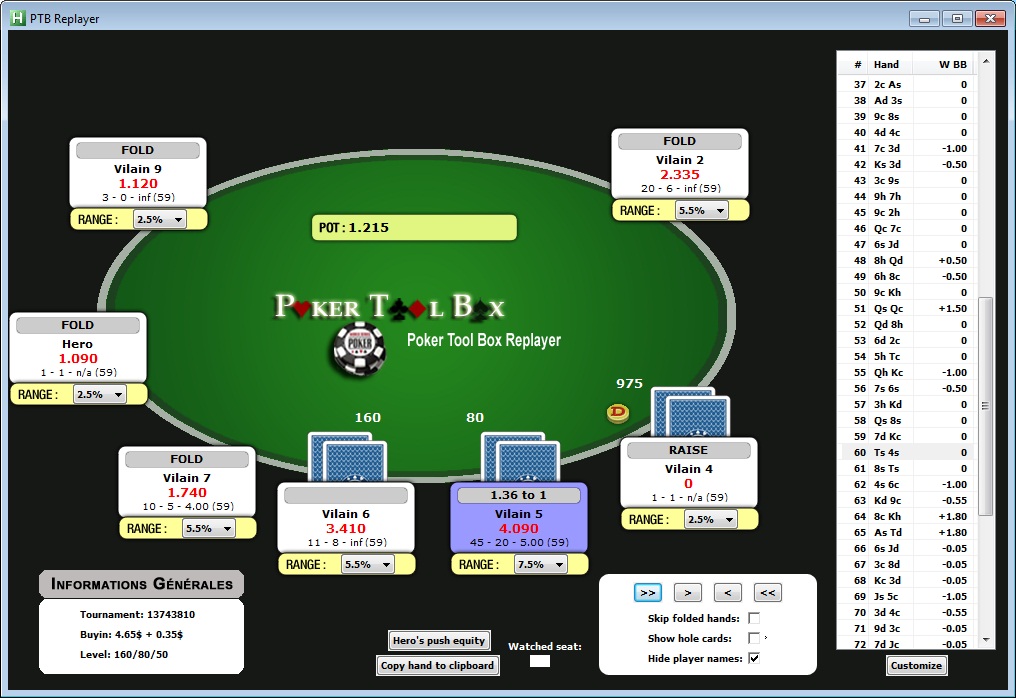Viewport: 1016px width, 698px height.
Task: Select hand 51 (Qs Qc) in list
Action: click(x=907, y=308)
